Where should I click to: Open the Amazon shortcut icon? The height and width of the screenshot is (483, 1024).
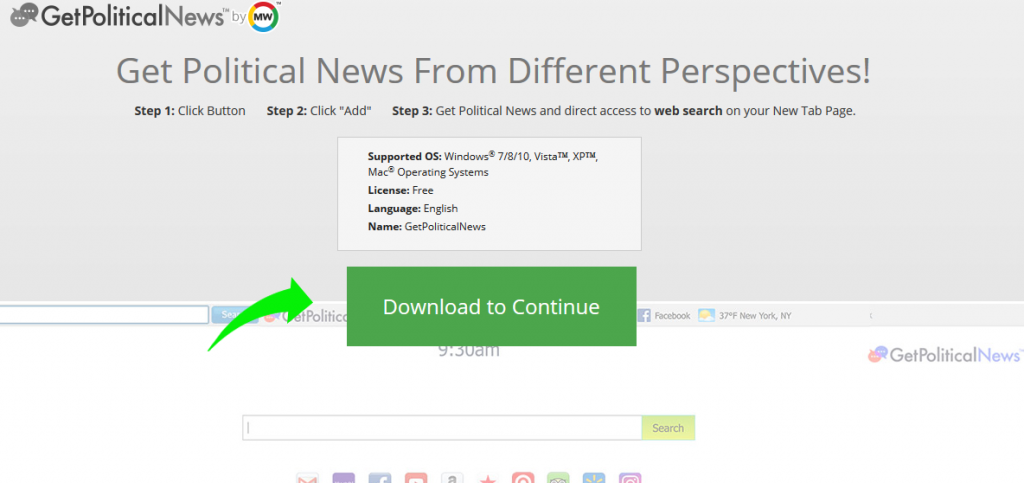tap(451, 478)
